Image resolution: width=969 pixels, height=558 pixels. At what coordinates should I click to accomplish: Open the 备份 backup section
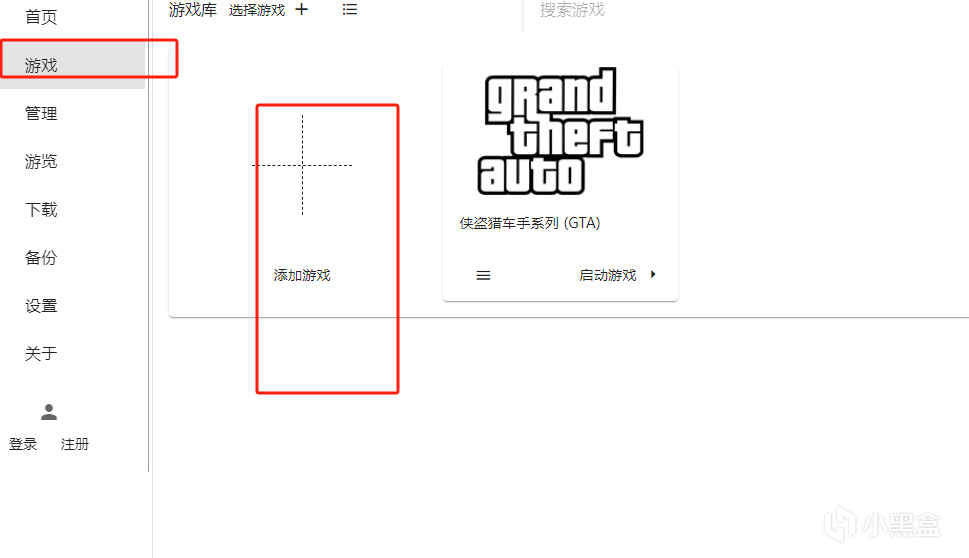41,257
